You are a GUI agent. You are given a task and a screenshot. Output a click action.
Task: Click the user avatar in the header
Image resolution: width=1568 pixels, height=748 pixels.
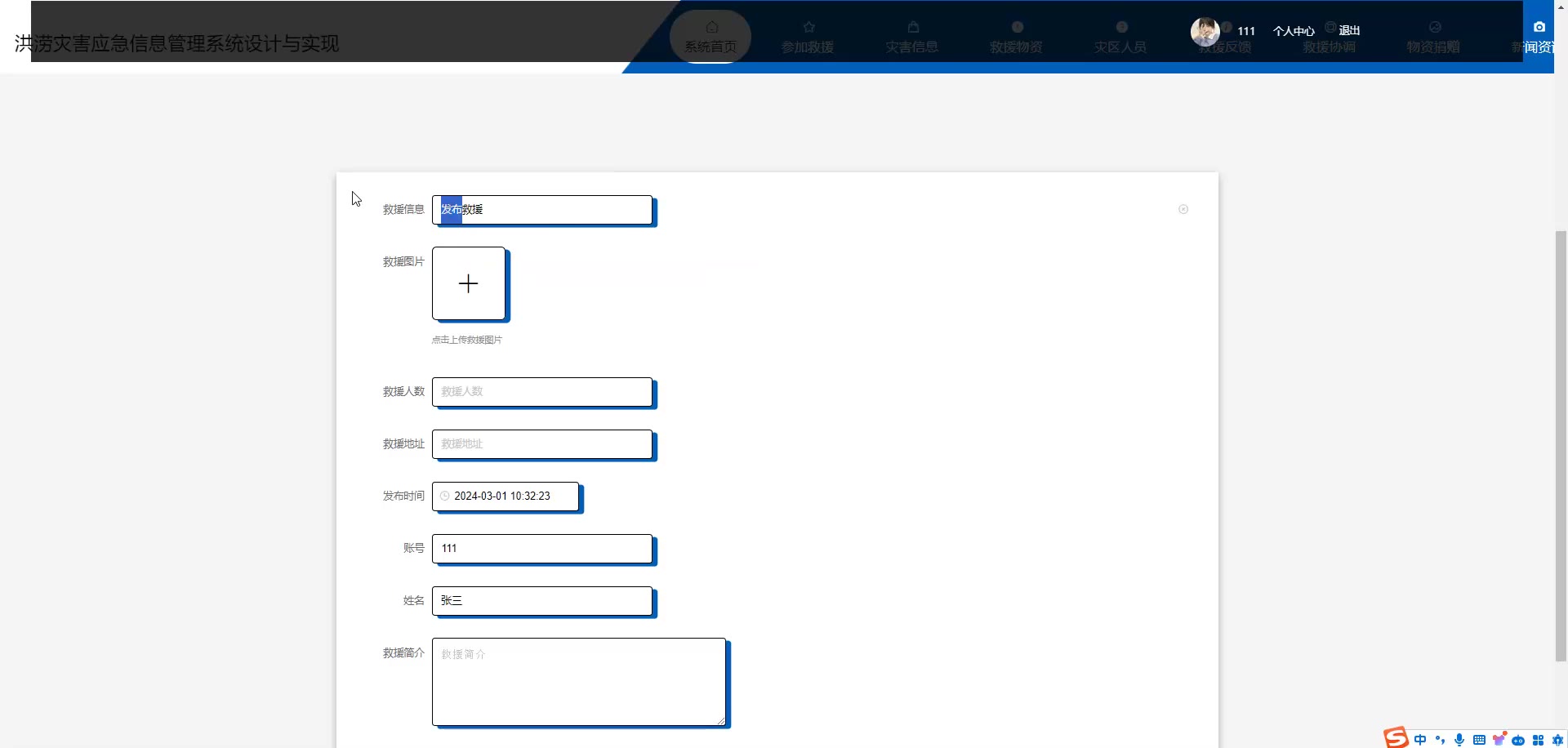(x=1205, y=31)
